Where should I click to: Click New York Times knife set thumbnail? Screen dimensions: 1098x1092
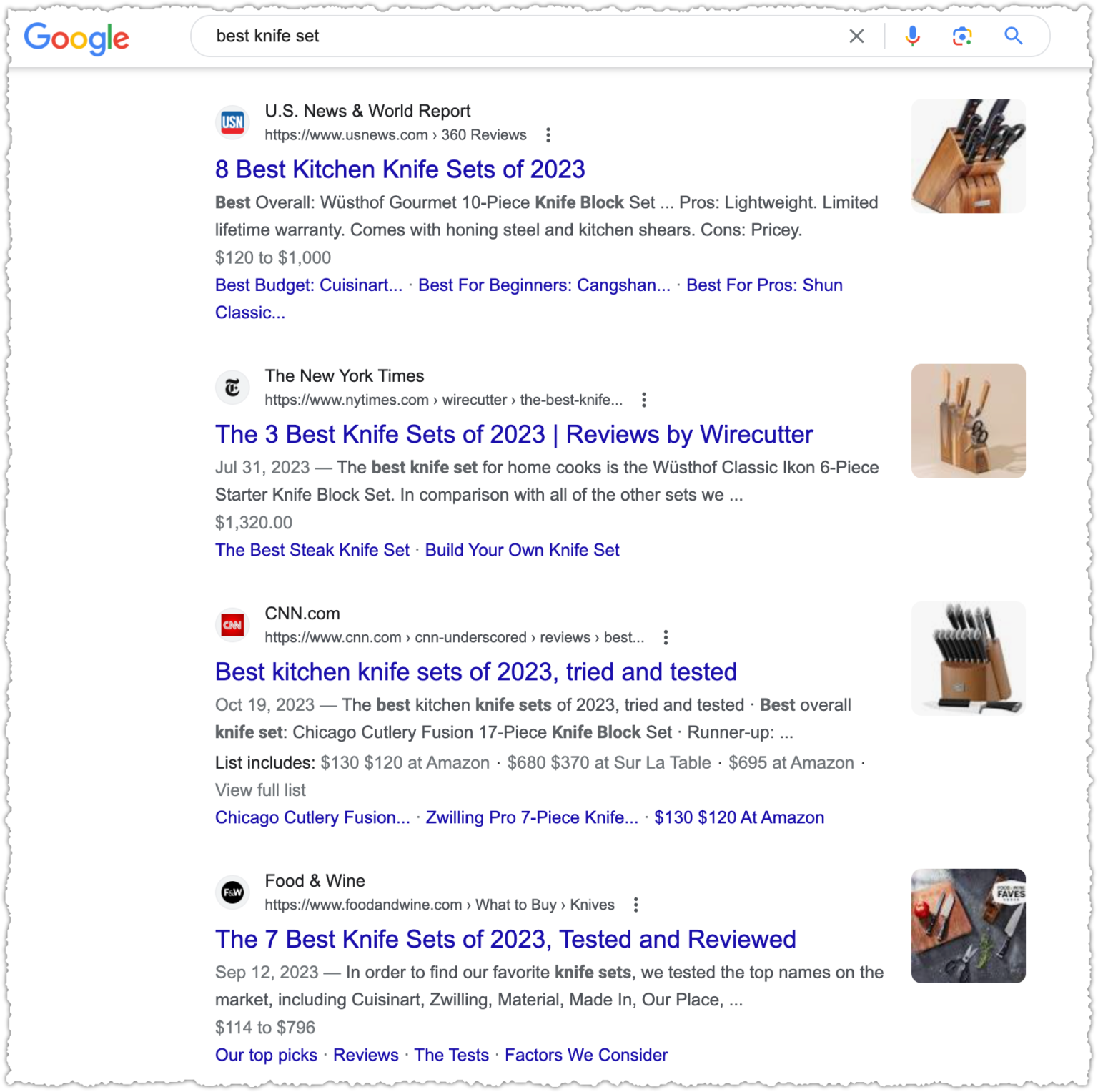(969, 421)
